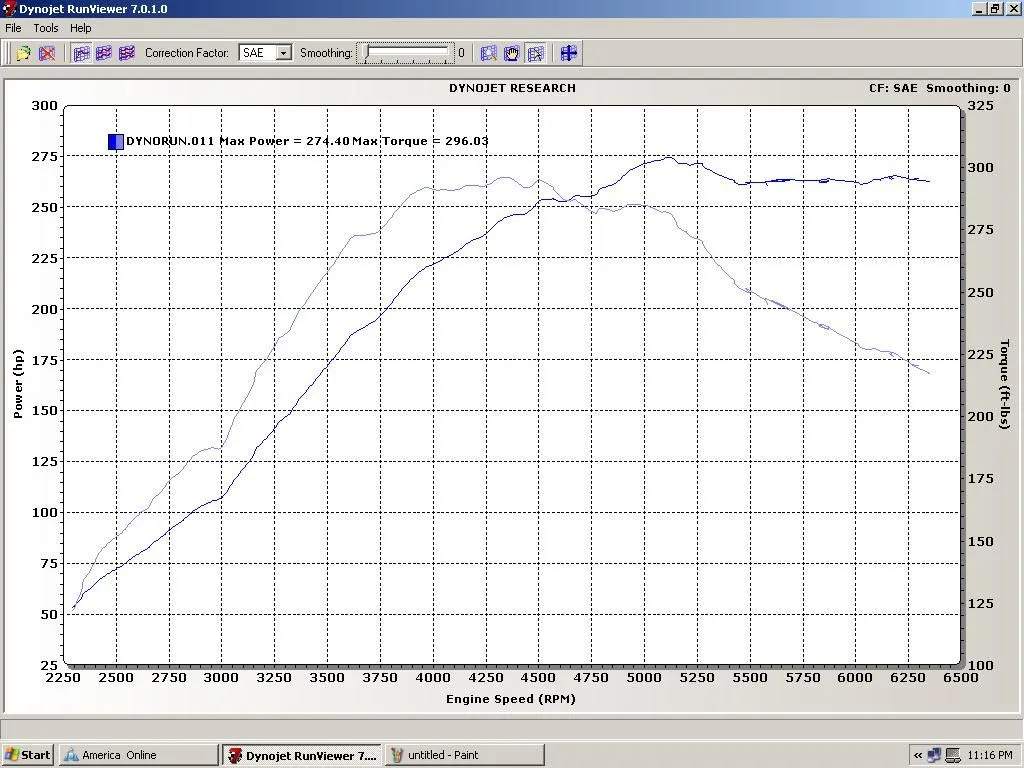This screenshot has width=1024, height=768.
Task: Click the red X close-run icon
Action: click(x=47, y=53)
